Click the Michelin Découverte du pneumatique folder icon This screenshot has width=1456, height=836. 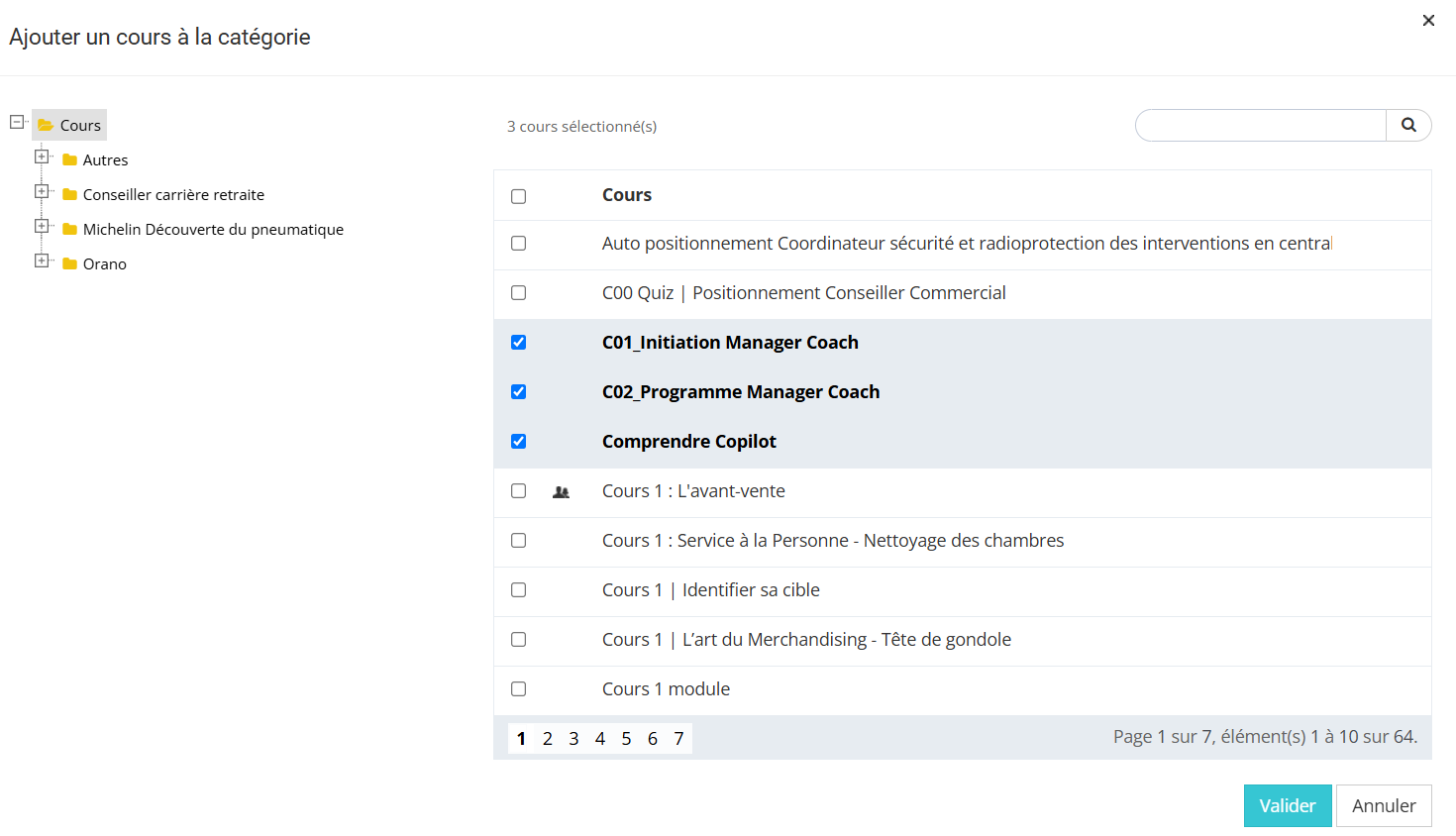point(70,230)
